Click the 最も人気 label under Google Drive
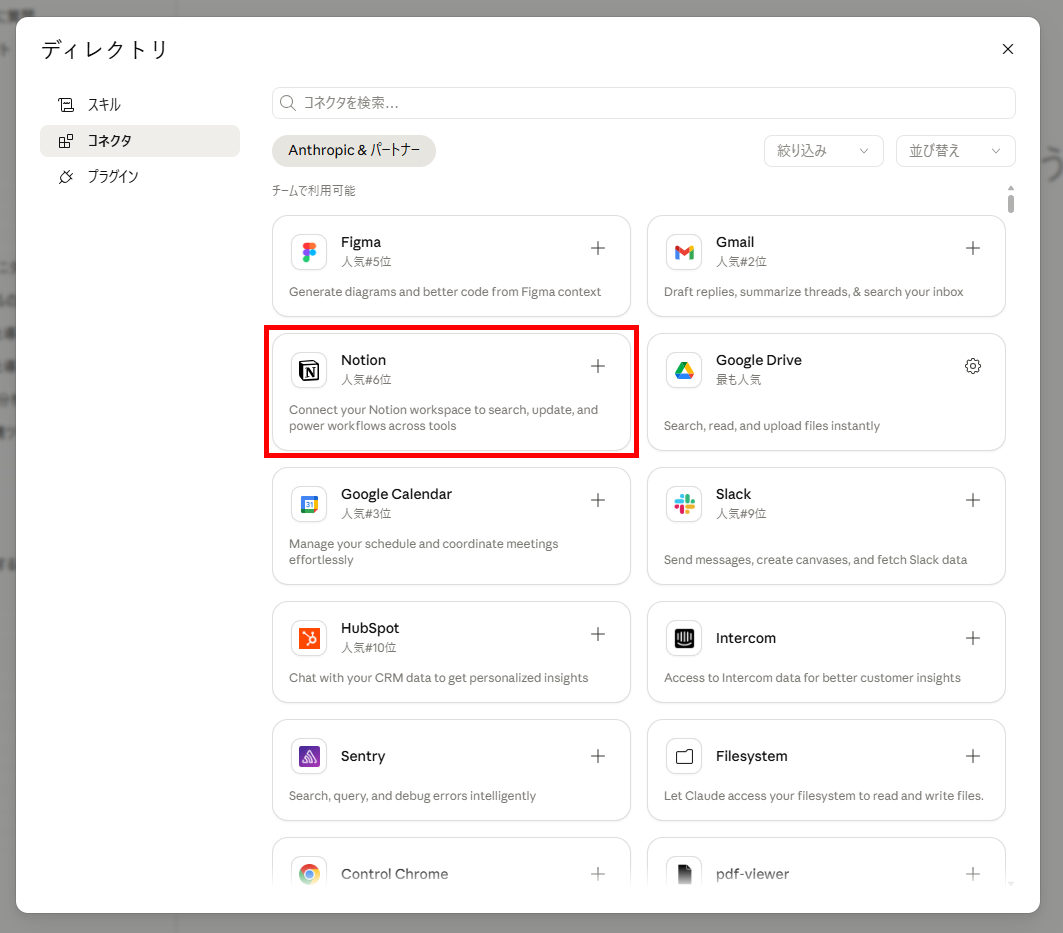The height and width of the screenshot is (933, 1063). 738,380
